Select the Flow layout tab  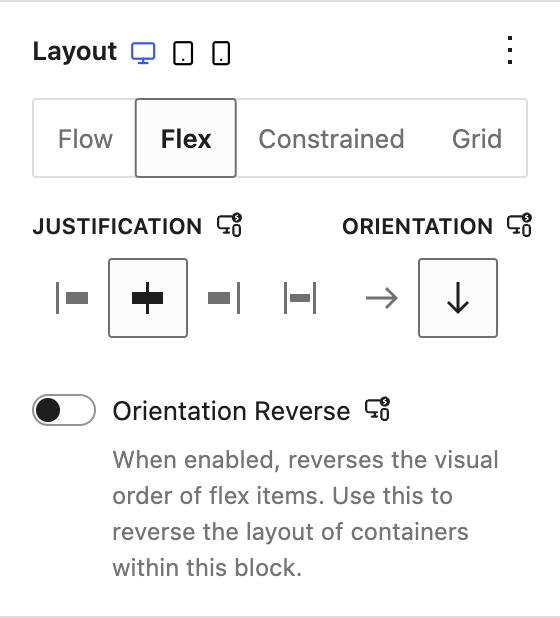(85, 138)
